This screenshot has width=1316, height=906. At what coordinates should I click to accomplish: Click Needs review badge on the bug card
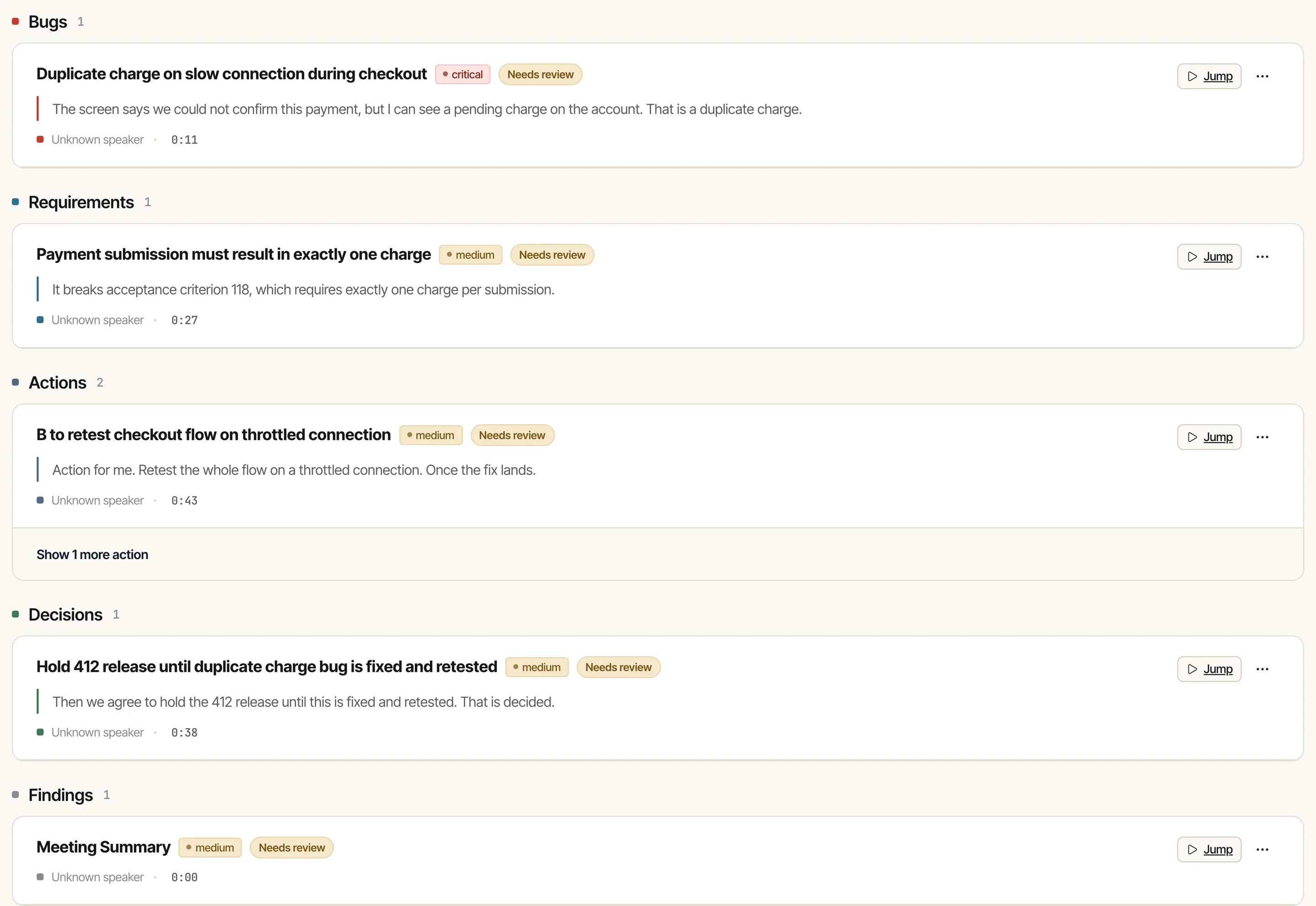pyautogui.click(x=540, y=75)
